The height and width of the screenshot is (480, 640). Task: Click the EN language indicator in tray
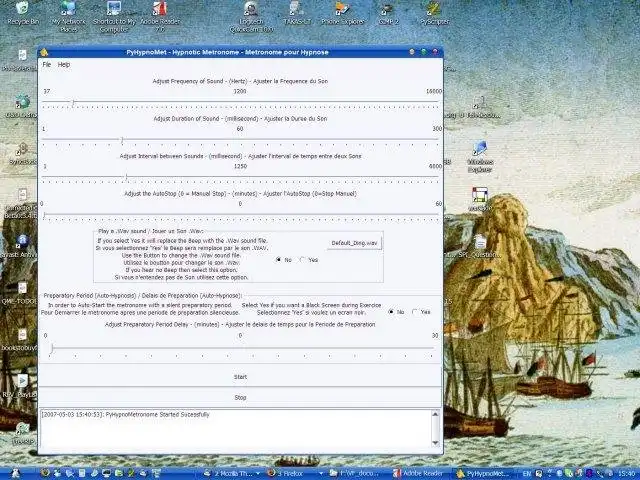527,474
